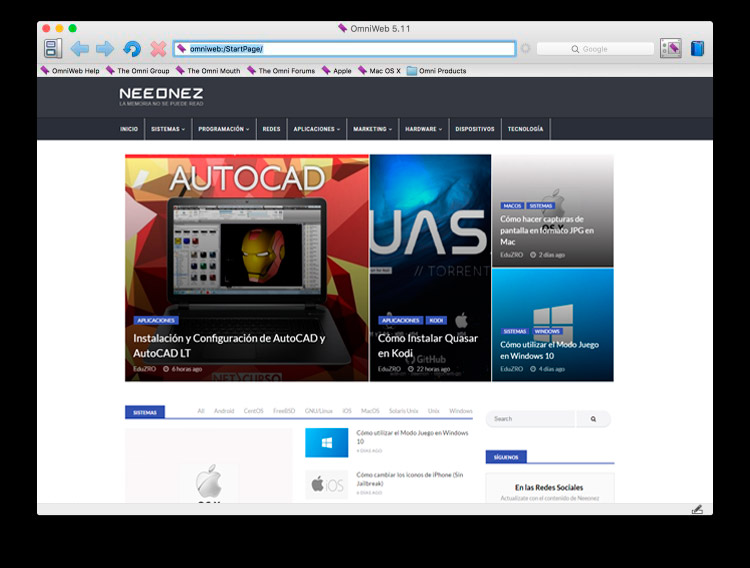
Task: Click the OmniWeb site icon in address bar
Action: [x=181, y=49]
